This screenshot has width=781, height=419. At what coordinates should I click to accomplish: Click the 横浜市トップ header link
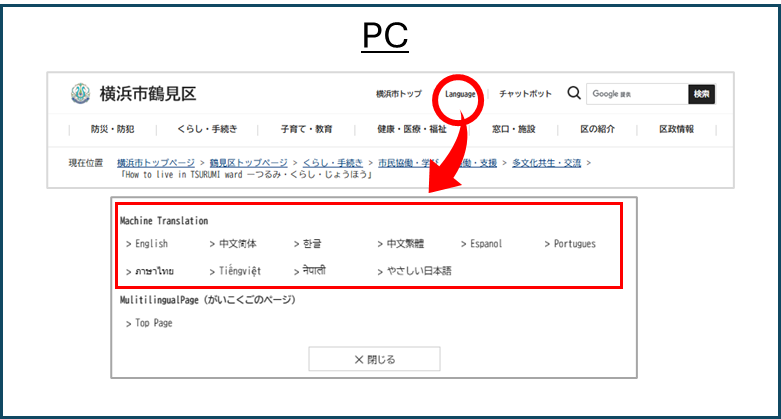pos(398,94)
